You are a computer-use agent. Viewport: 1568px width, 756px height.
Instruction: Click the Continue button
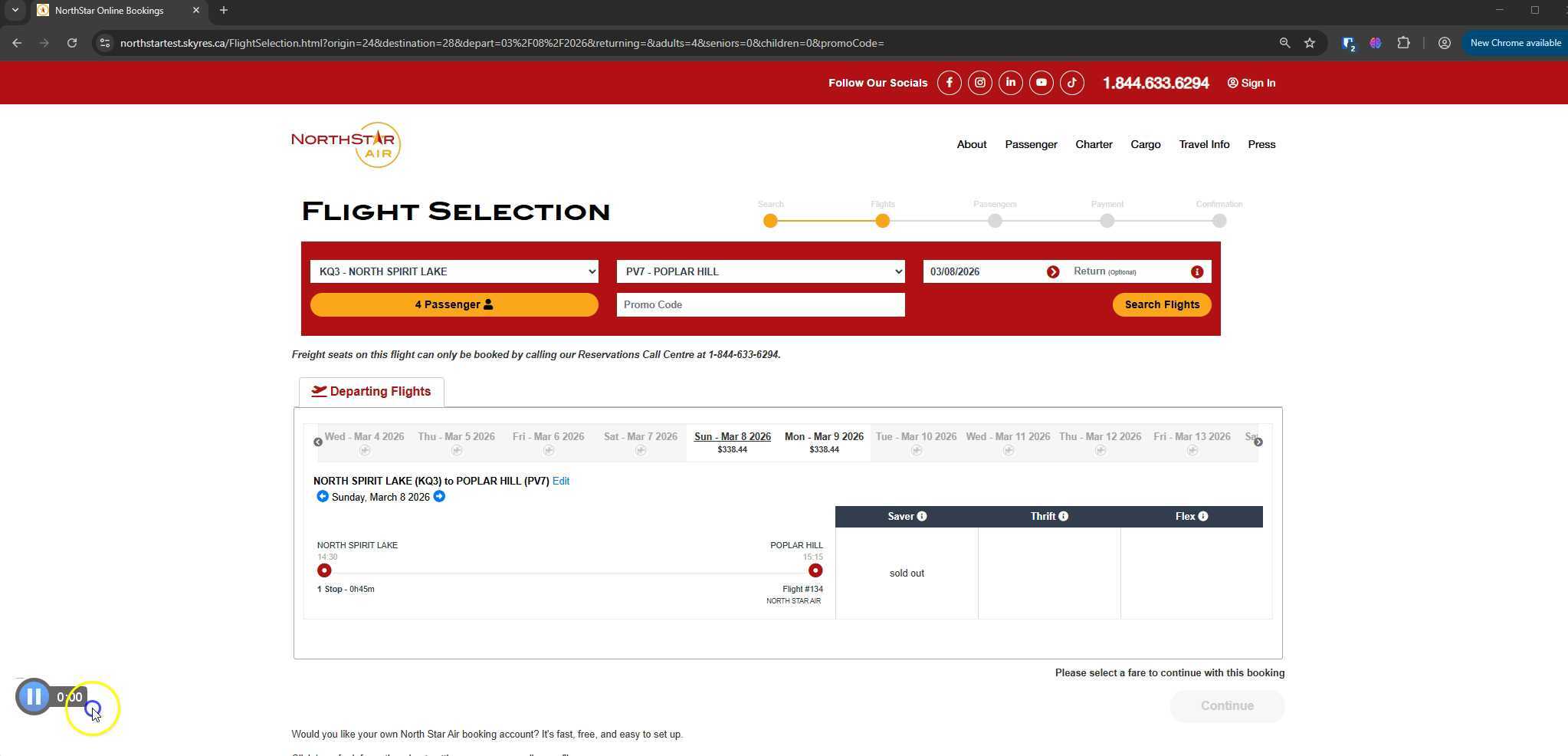(x=1227, y=706)
